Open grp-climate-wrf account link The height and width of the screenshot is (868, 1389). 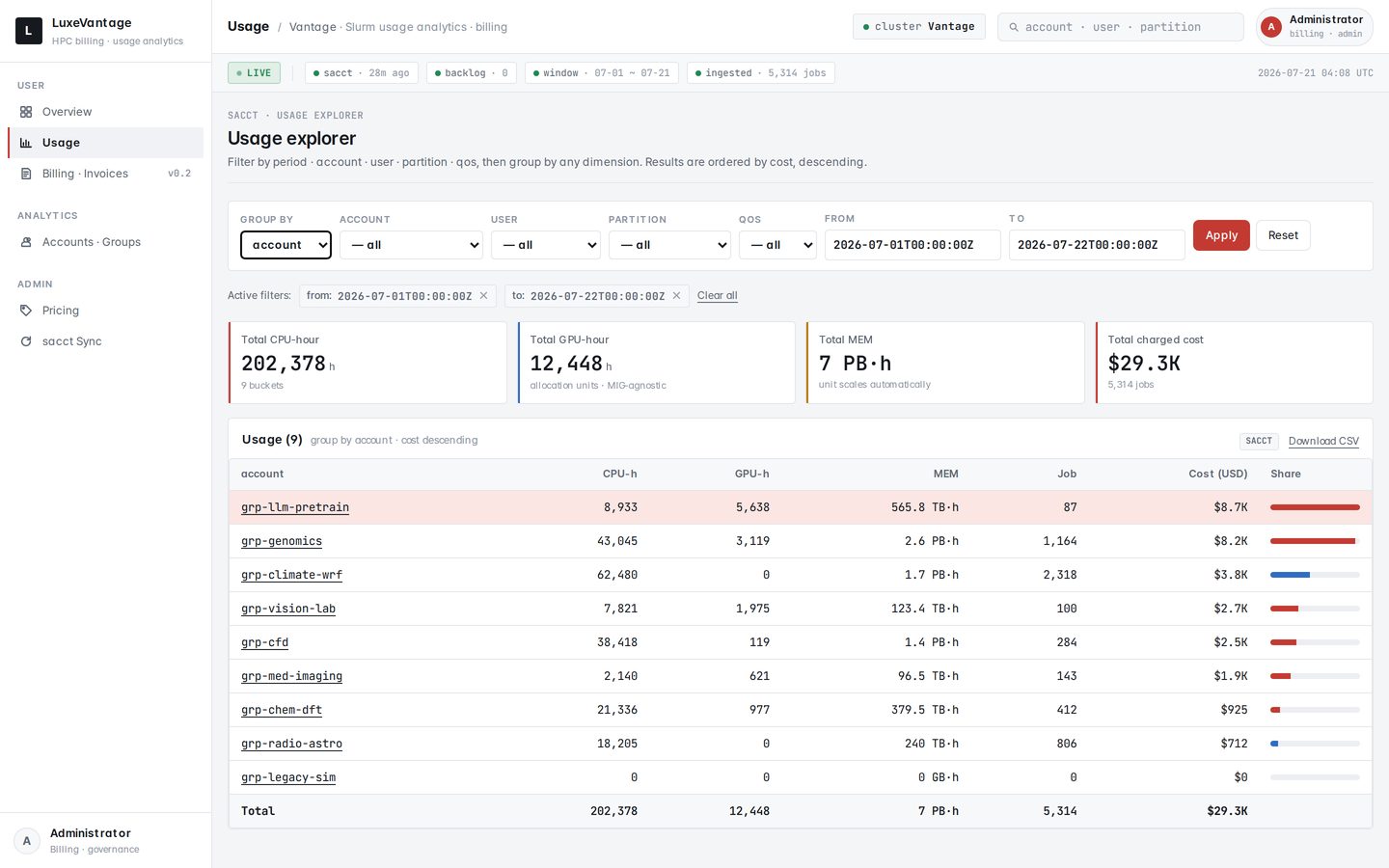tap(291, 575)
